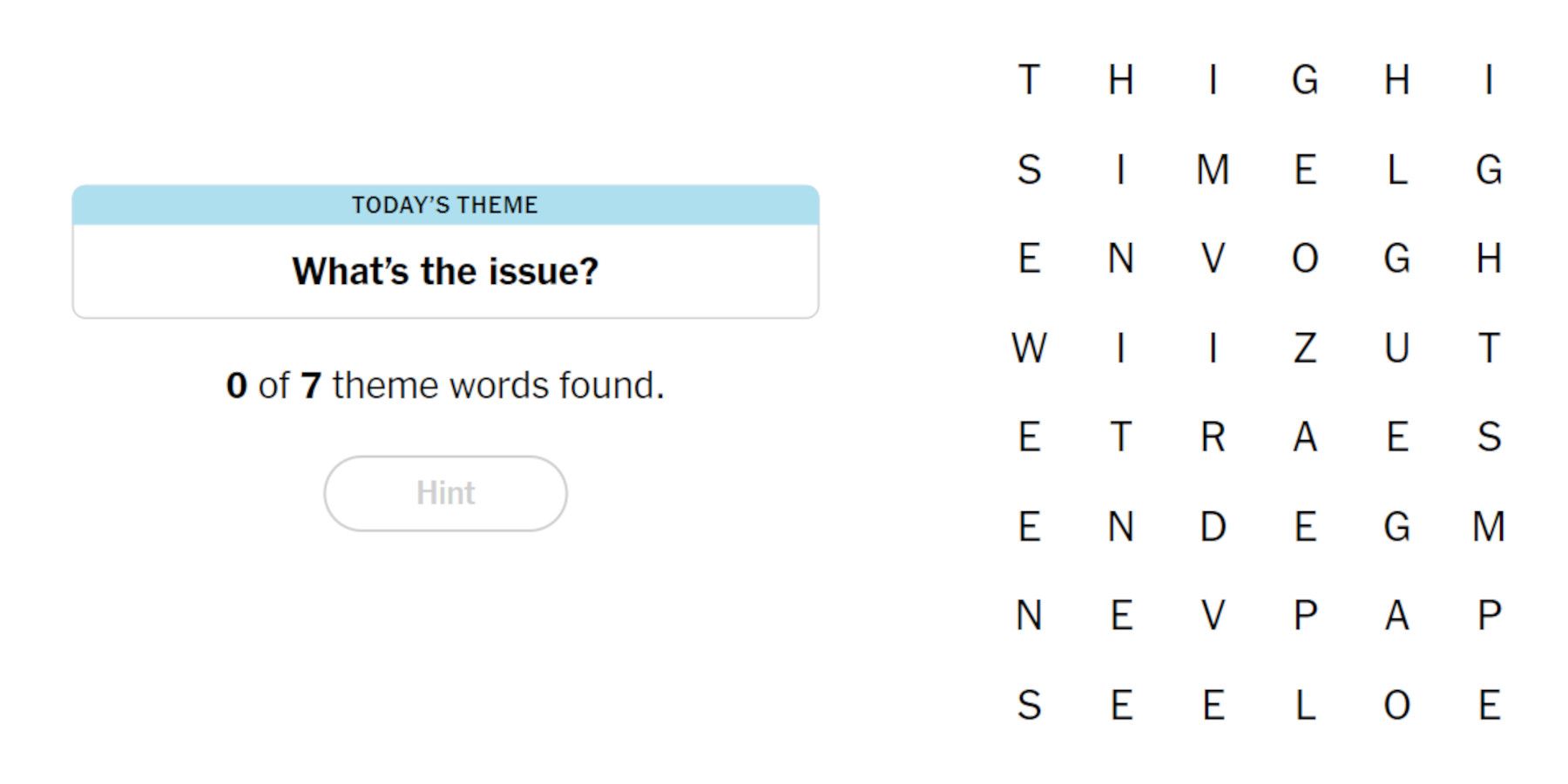Click the O in the bottom row
Image resolution: width=1568 pixels, height=784 pixels.
coord(1398,706)
